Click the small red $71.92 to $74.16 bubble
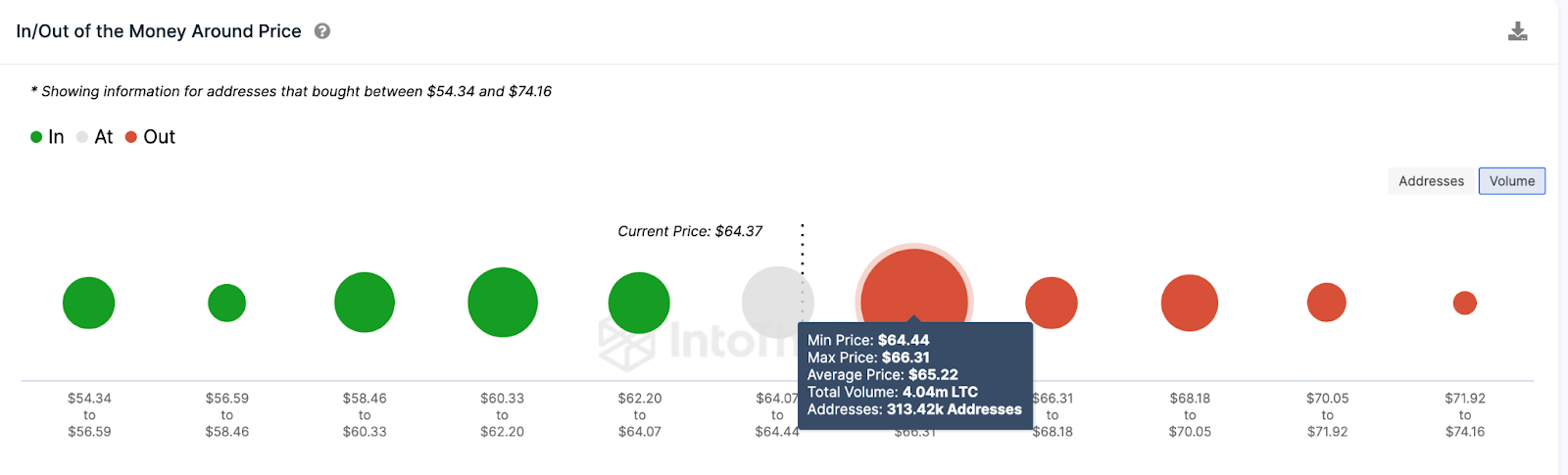1568x475 pixels. [x=1464, y=303]
